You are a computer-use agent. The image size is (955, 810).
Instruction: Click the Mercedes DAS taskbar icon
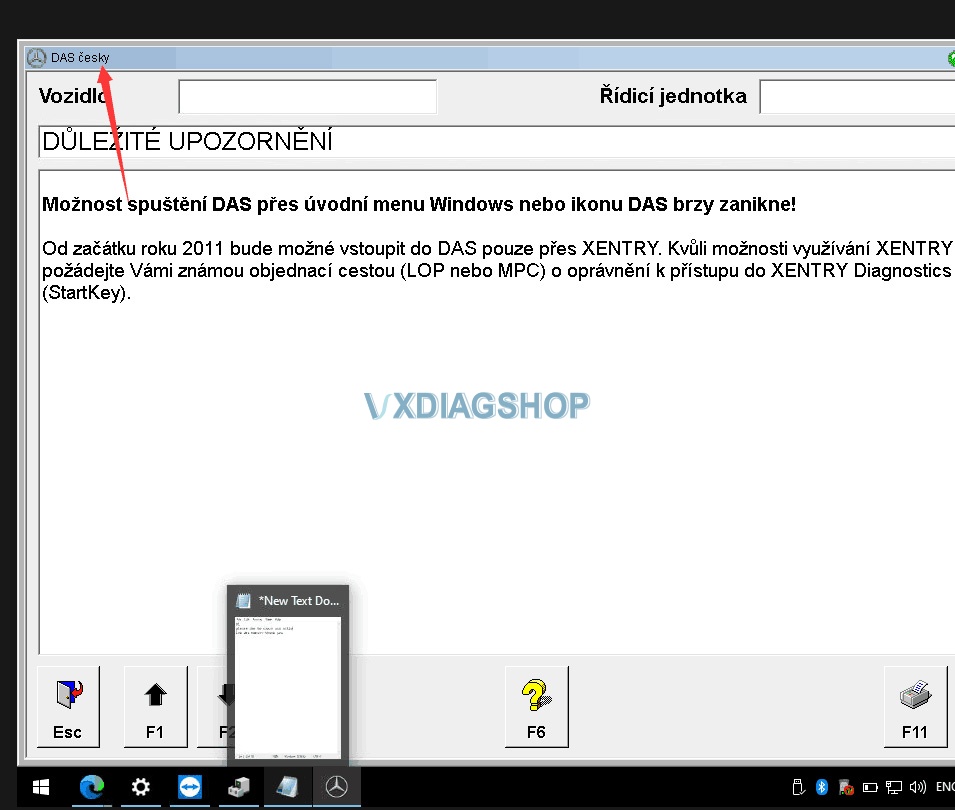tap(336, 787)
